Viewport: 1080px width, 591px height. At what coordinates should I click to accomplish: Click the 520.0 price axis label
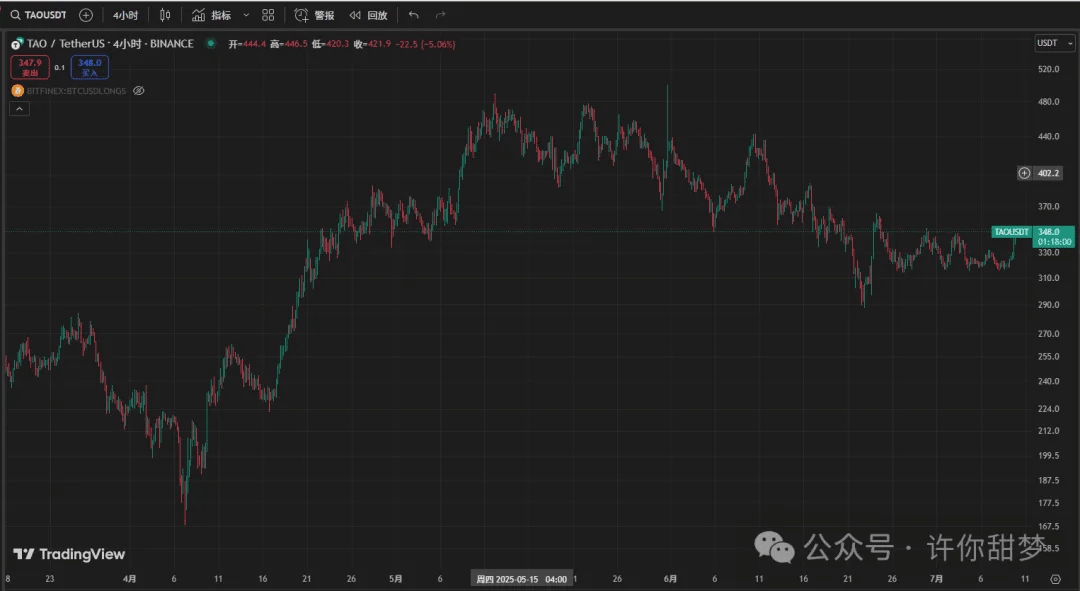pyautogui.click(x=1048, y=69)
